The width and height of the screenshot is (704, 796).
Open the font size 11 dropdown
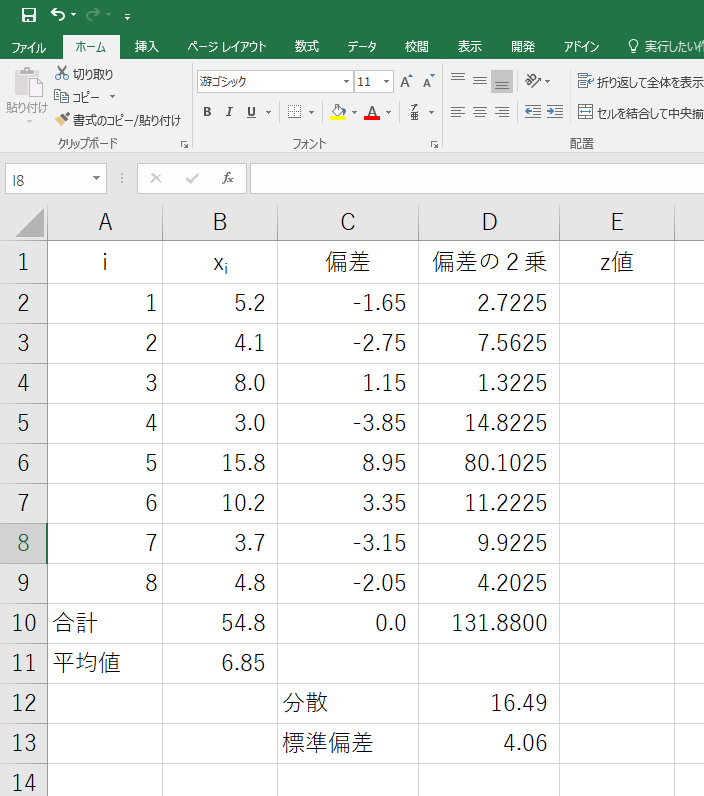pyautogui.click(x=386, y=81)
